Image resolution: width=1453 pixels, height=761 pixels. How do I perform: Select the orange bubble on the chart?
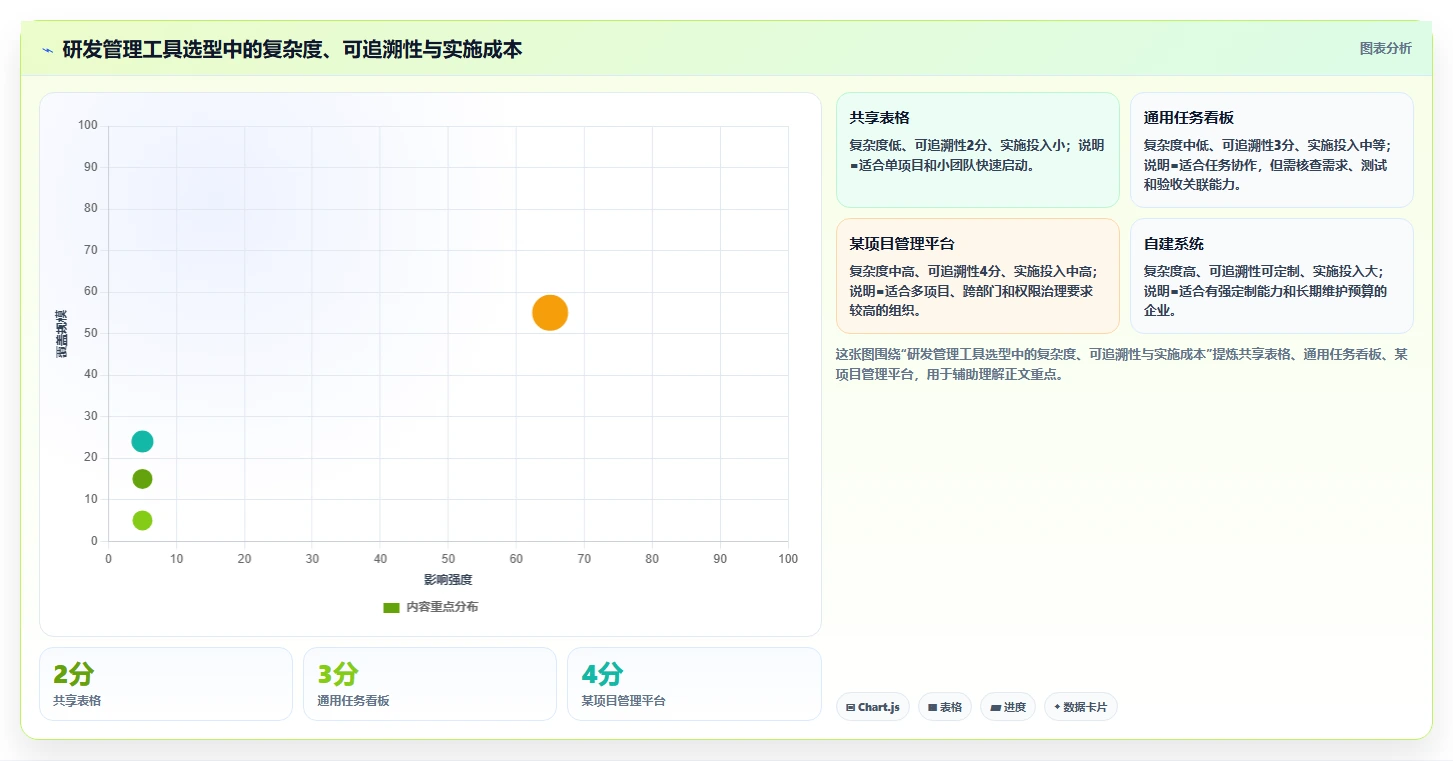click(550, 313)
